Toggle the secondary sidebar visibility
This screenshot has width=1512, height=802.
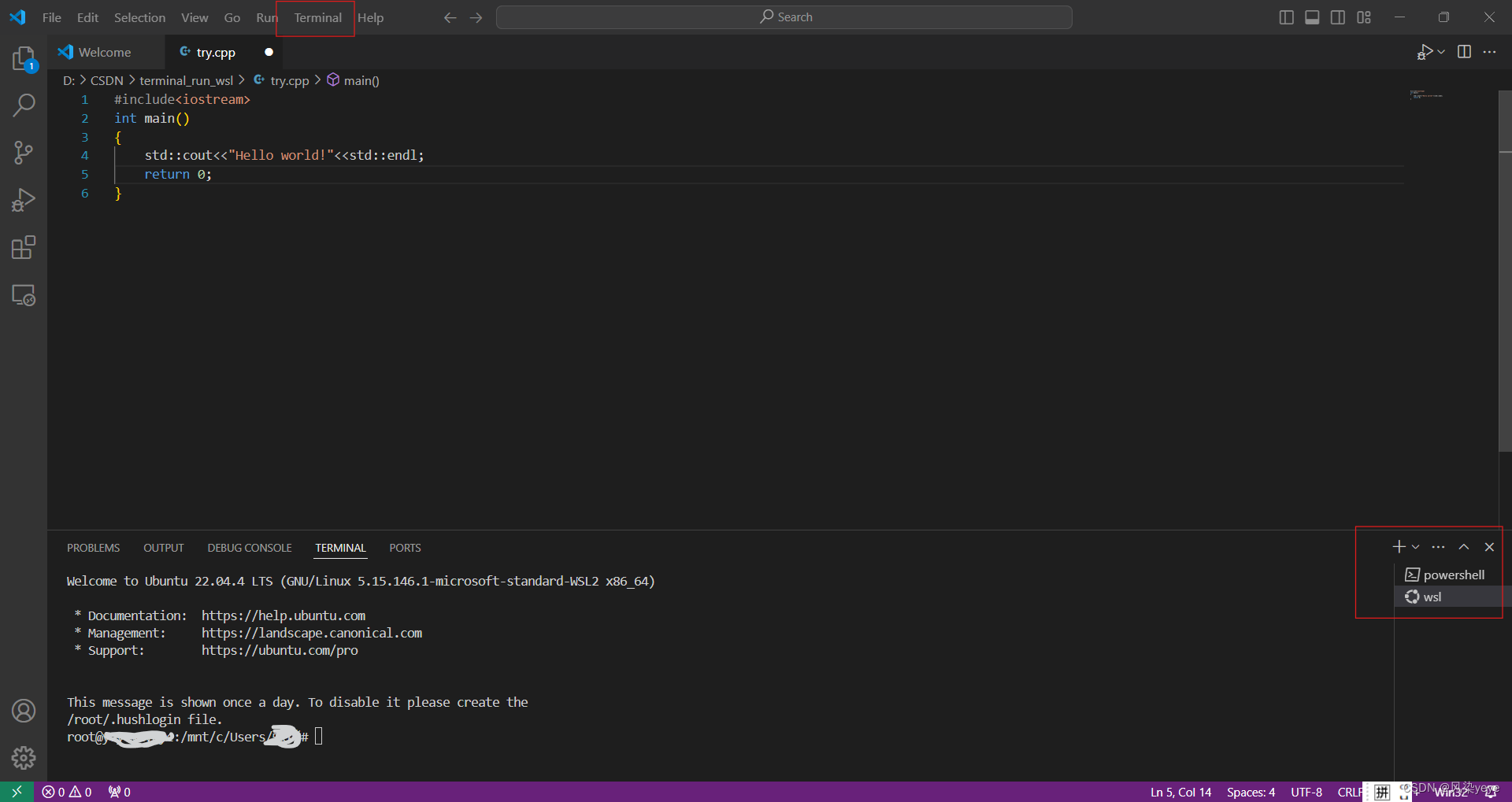pos(1338,17)
